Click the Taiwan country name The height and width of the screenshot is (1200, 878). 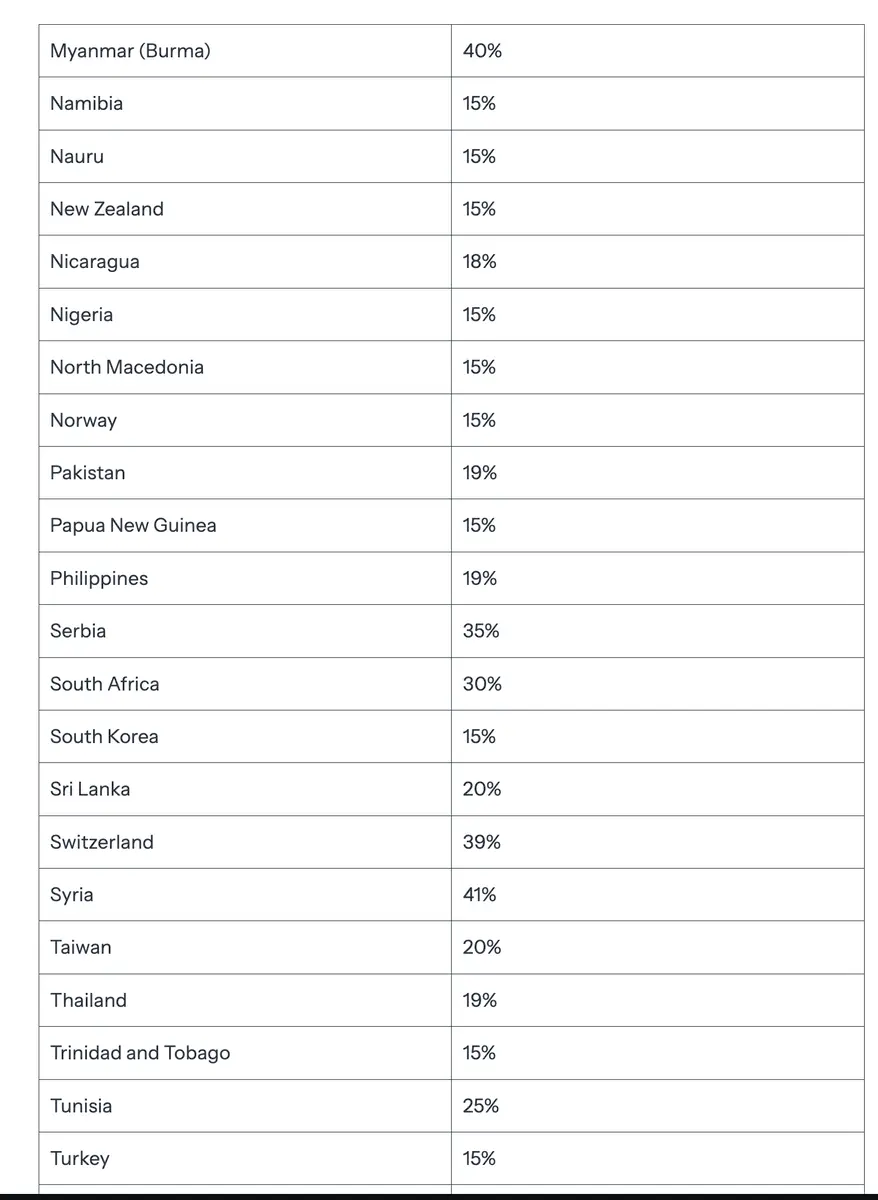[81, 947]
